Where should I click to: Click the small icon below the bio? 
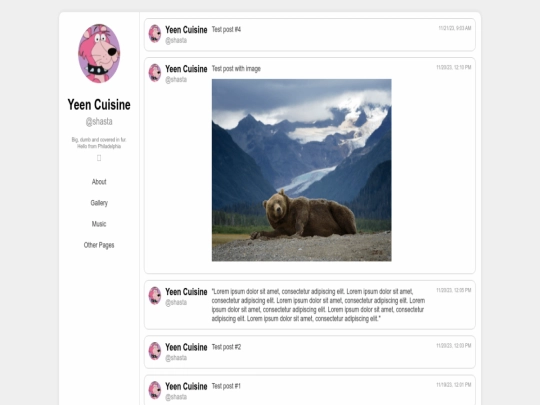point(99,158)
